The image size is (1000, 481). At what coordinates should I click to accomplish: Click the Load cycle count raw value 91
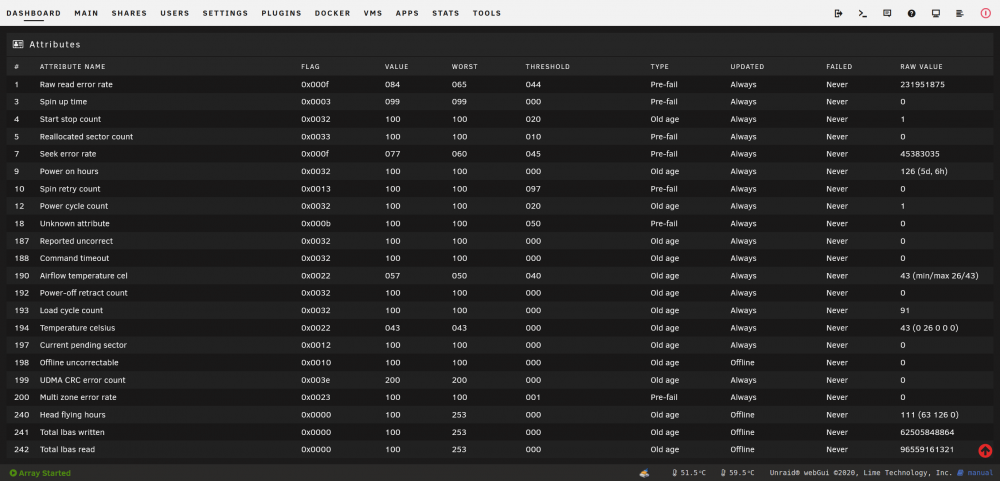coord(905,310)
